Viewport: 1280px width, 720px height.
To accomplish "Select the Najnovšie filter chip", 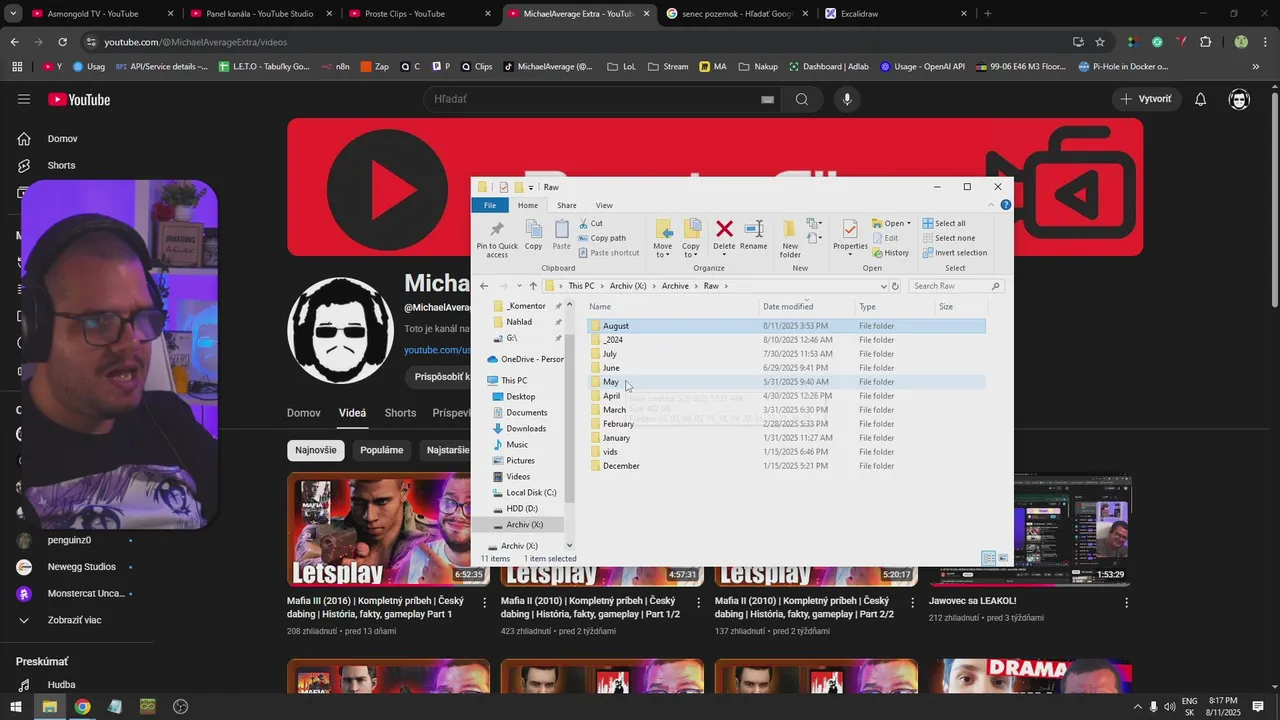I will point(316,450).
